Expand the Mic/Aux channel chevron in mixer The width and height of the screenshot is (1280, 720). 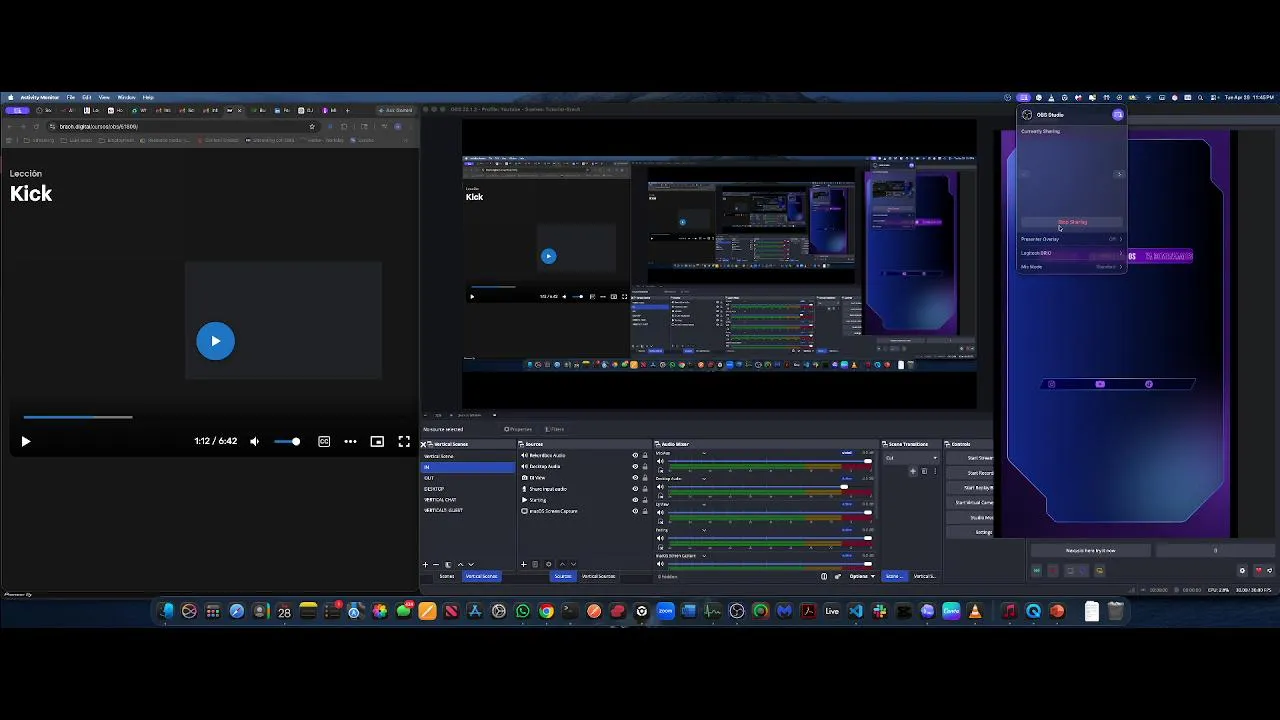(704, 453)
